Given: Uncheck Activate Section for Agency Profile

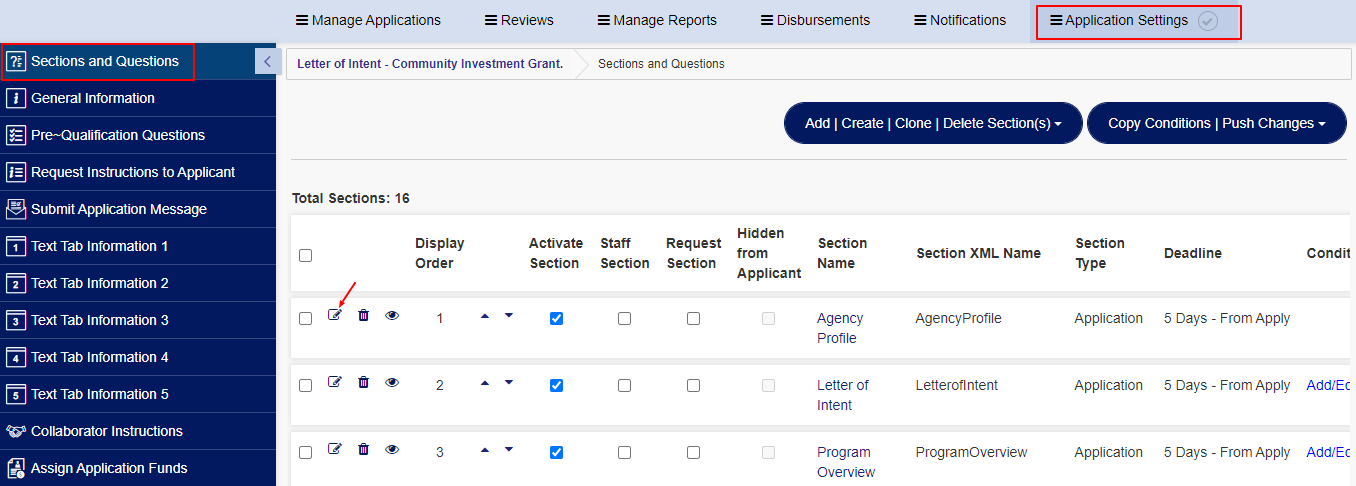Looking at the screenshot, I should click(556, 319).
